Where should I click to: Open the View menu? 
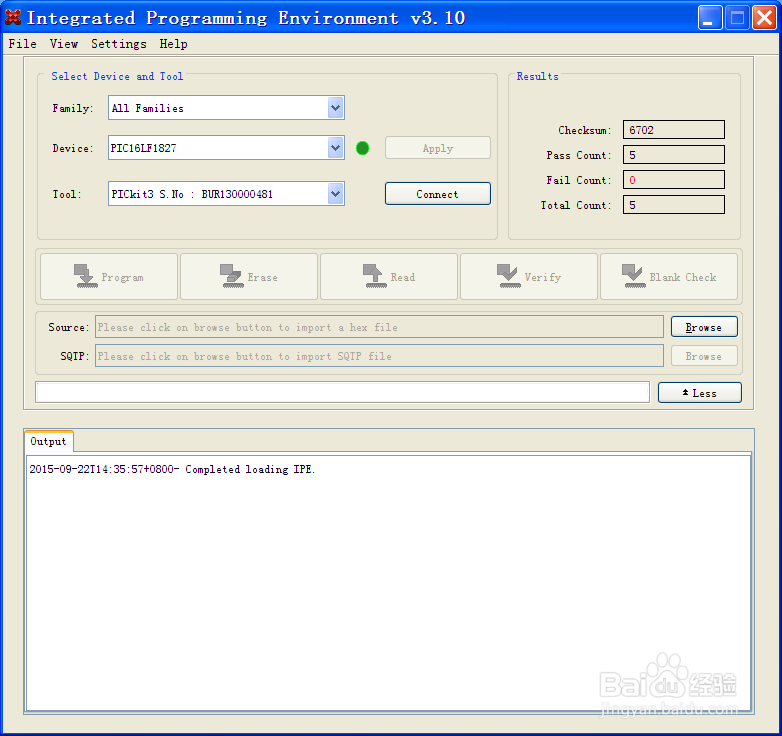tap(64, 44)
